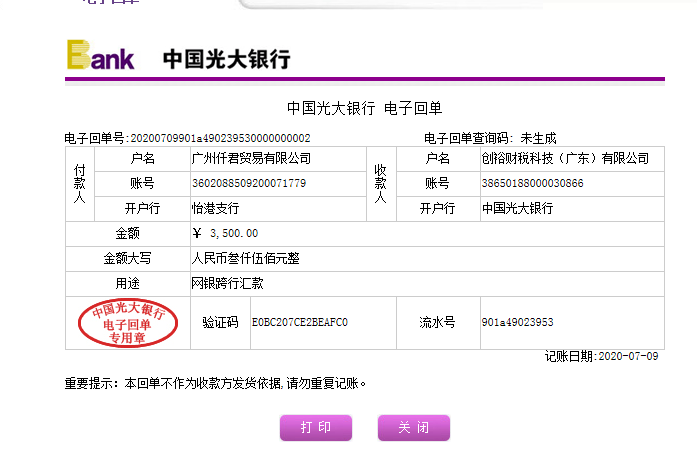Image resolution: width=697 pixels, height=476 pixels.
Task: Click the 验证码 label
Action: tap(220, 322)
